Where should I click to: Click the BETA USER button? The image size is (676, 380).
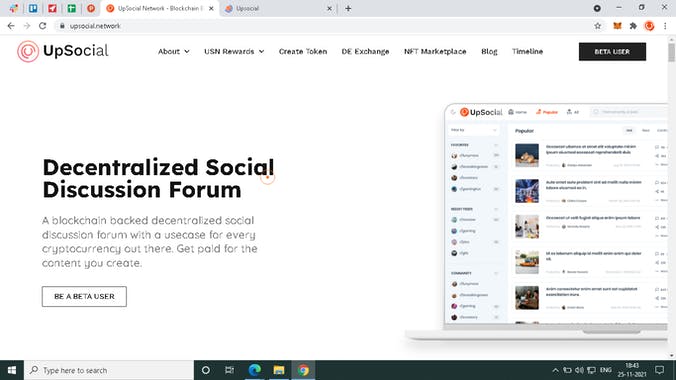pos(612,51)
